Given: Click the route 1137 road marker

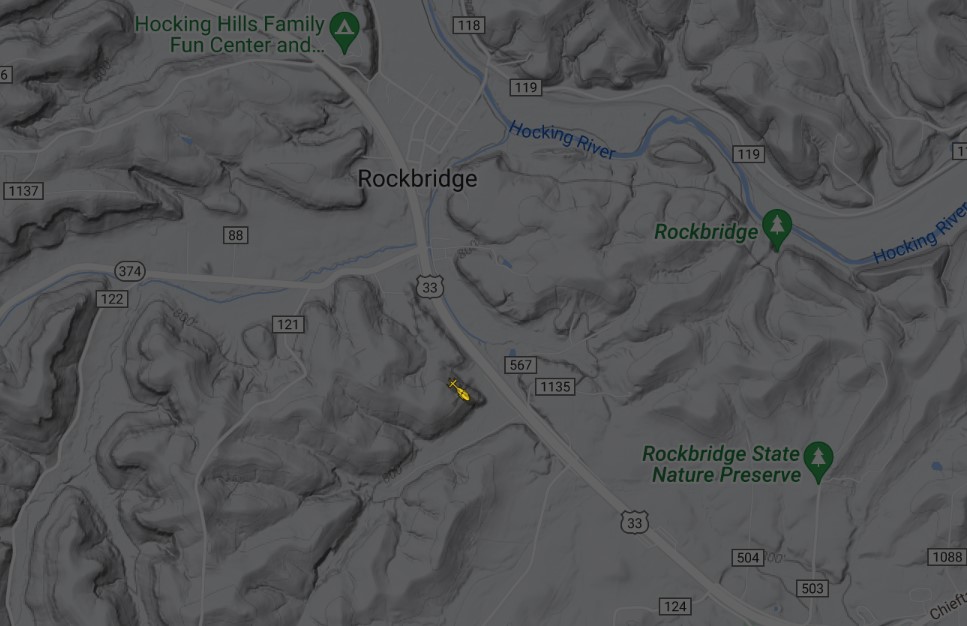Looking at the screenshot, I should point(23,191).
